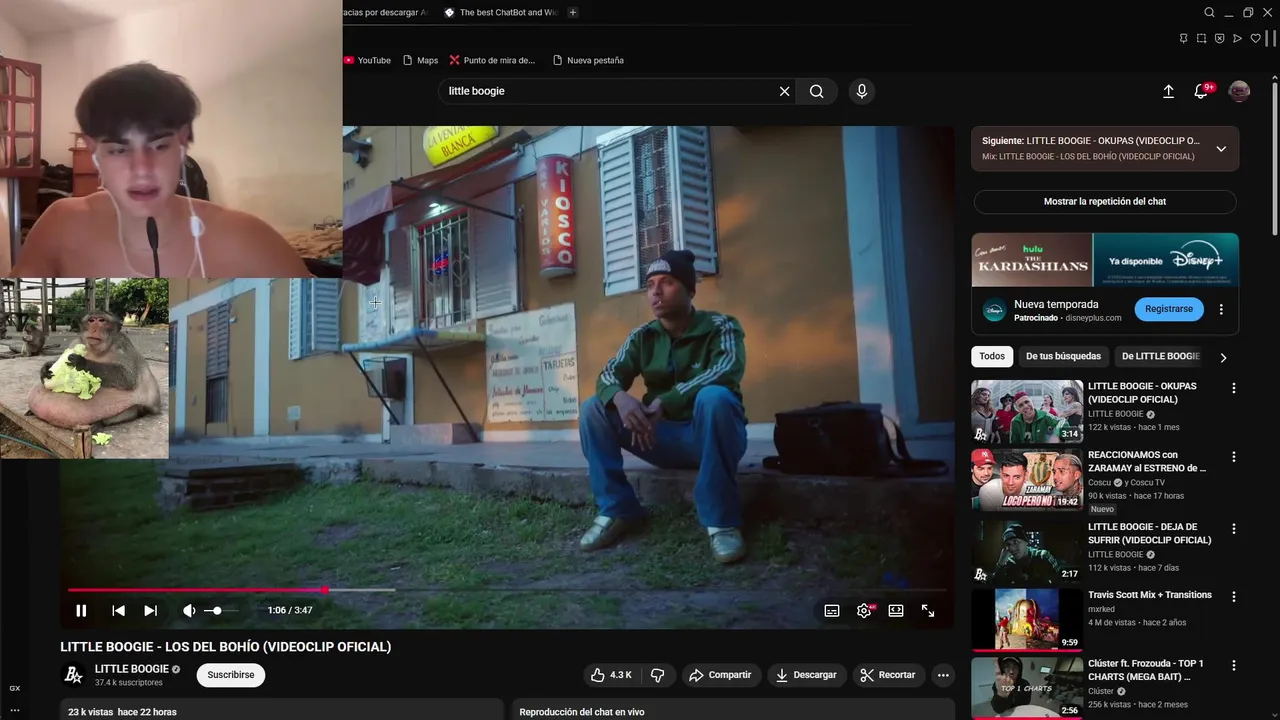Click the Compartir share button
1280x720 pixels.
(x=720, y=675)
